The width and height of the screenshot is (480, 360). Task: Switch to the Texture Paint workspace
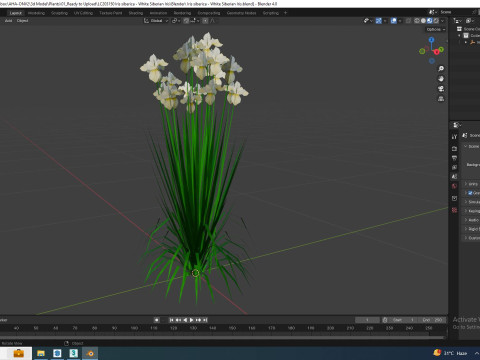coord(111,13)
